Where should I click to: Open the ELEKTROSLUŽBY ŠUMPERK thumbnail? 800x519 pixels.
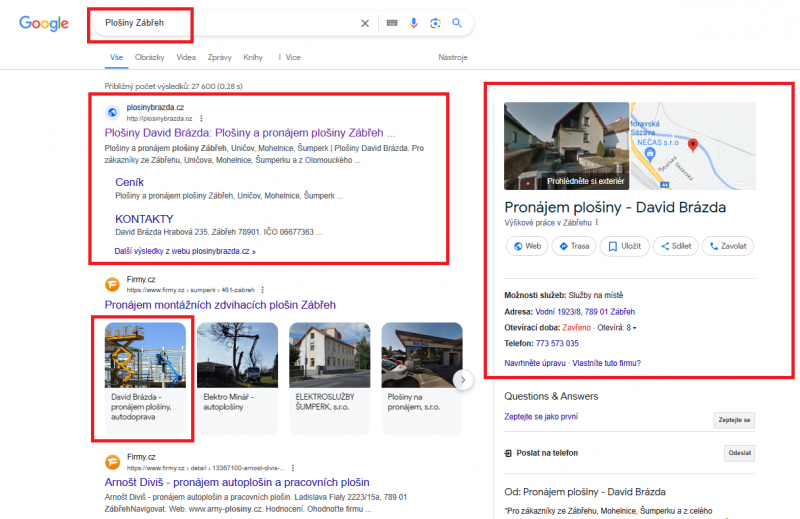pyautogui.click(x=330, y=378)
